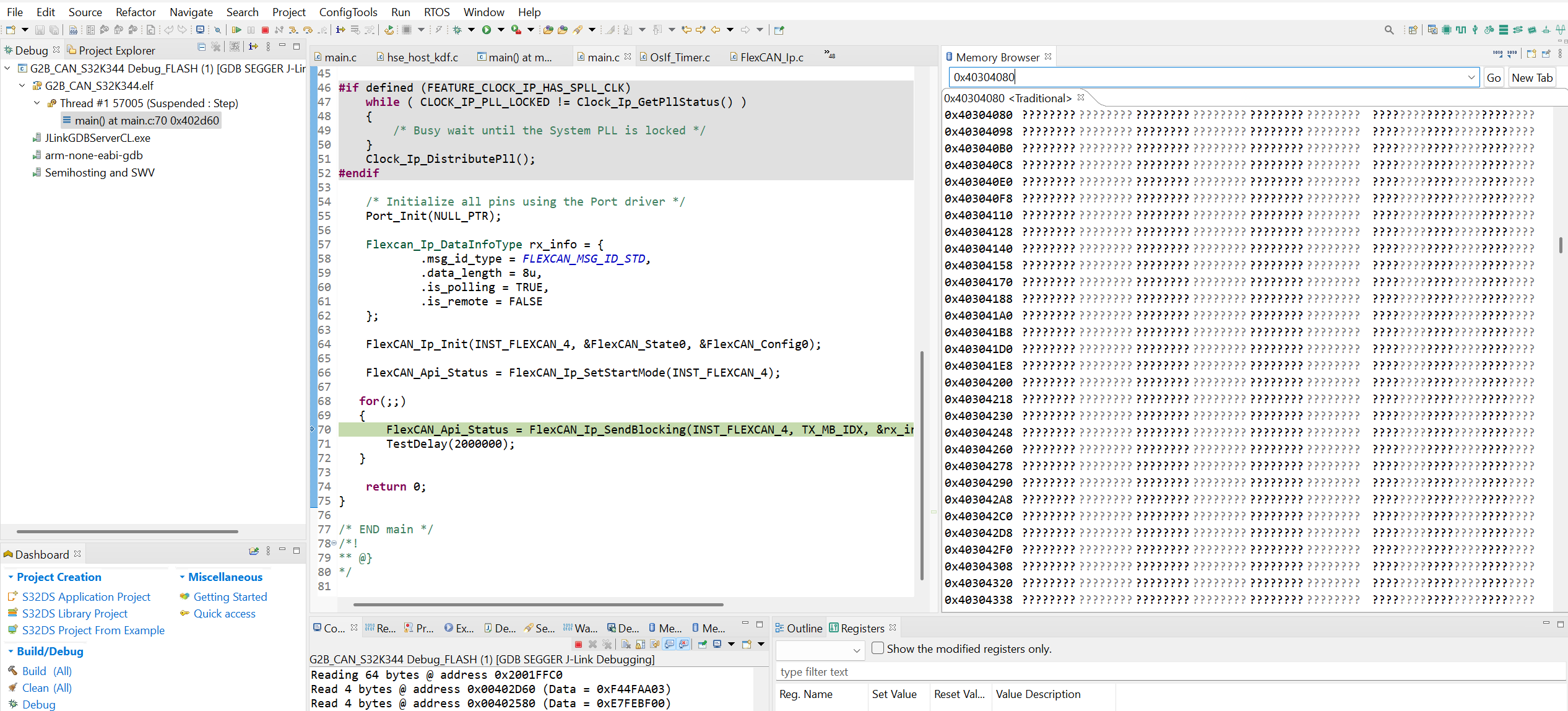Enable Show the modified registers only

[878, 648]
